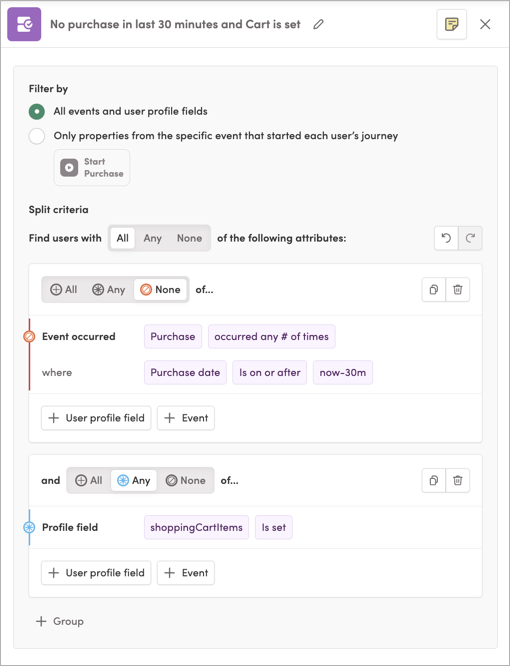Delete the second criteria group
The width and height of the screenshot is (510, 666).
[458, 480]
